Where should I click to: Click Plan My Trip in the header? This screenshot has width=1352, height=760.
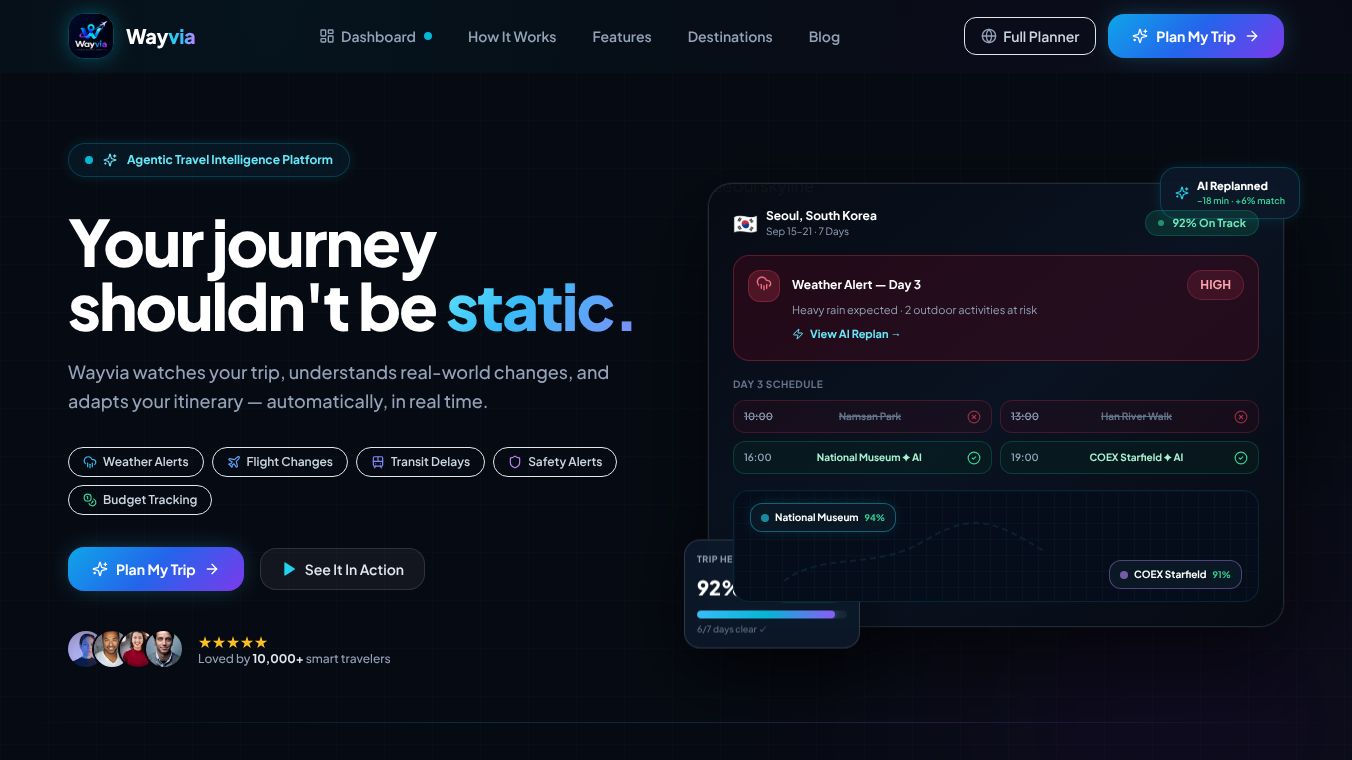pyautogui.click(x=1196, y=36)
